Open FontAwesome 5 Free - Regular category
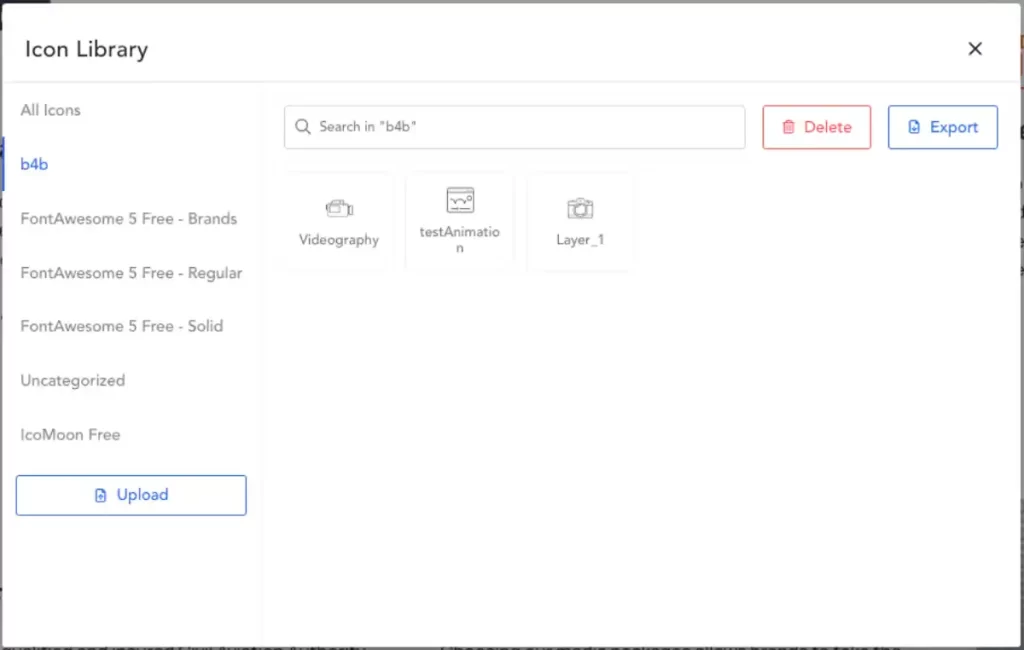The image size is (1024, 650). (131, 272)
